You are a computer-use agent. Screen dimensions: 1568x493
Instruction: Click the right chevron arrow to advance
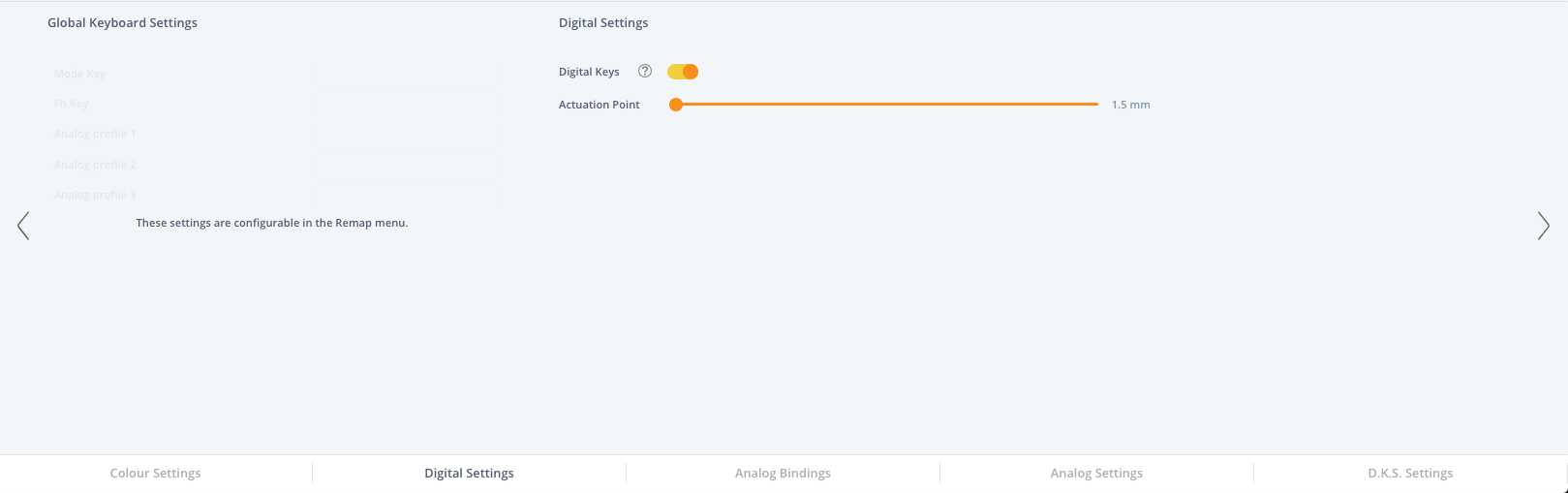[1543, 226]
